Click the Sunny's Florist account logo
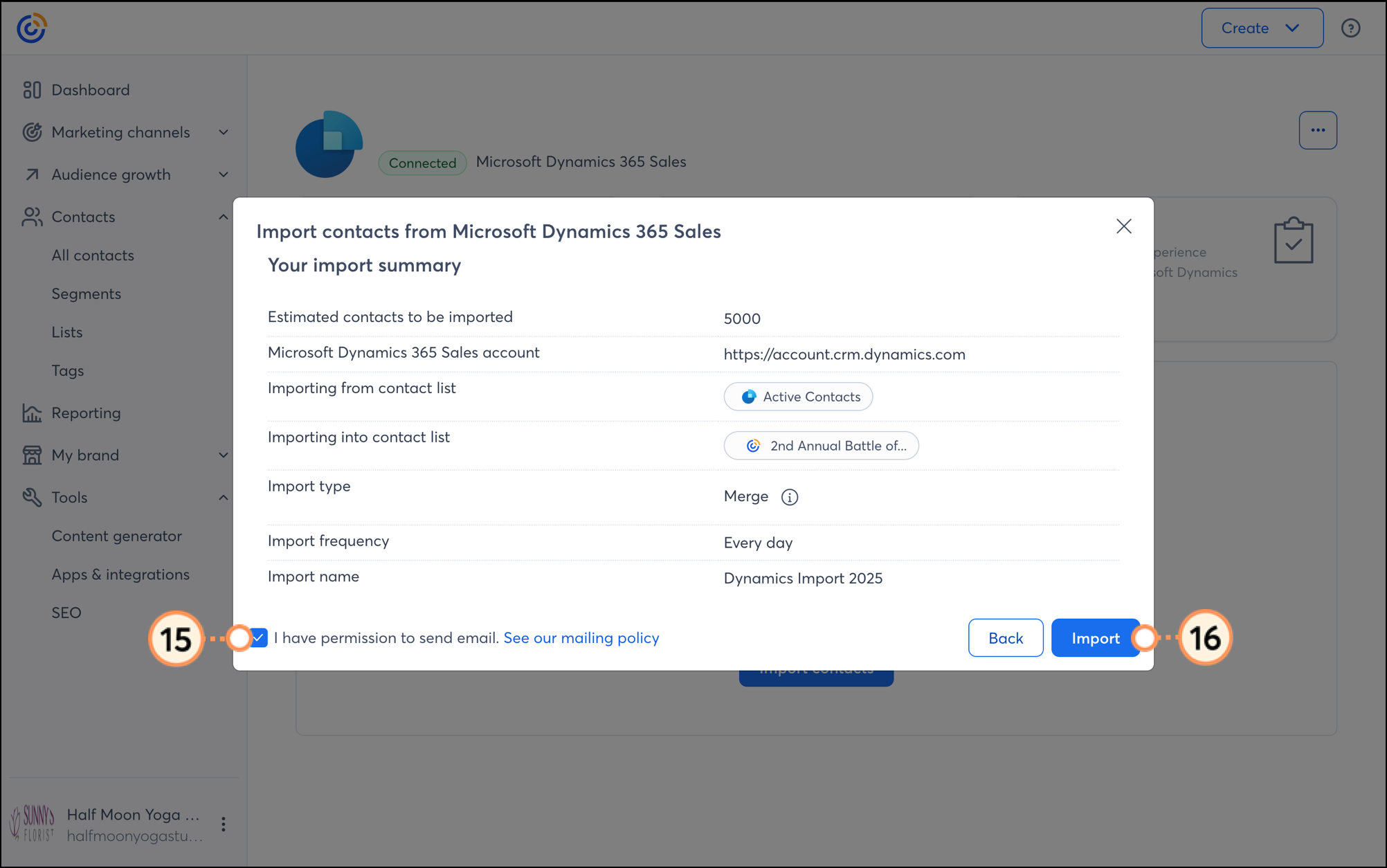The height and width of the screenshot is (868, 1387). (32, 824)
